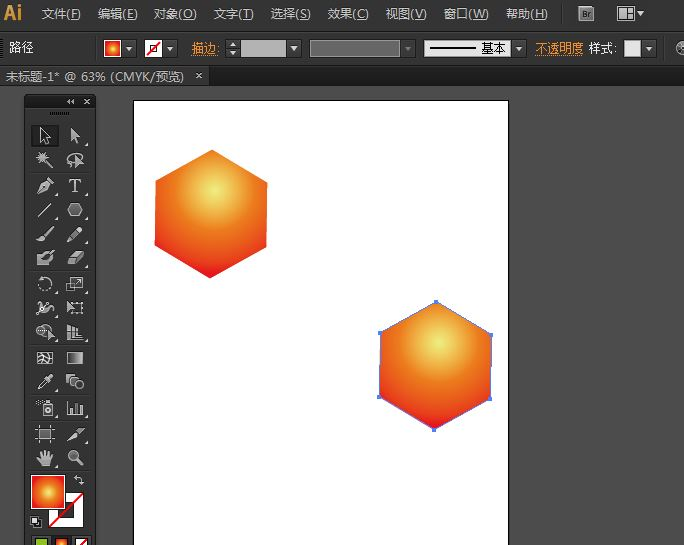Open the 文字(T) menu
The height and width of the screenshot is (545, 684).
tap(233, 14)
